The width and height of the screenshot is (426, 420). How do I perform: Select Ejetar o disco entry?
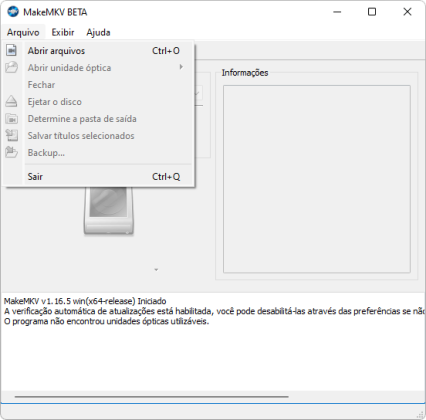(98, 102)
